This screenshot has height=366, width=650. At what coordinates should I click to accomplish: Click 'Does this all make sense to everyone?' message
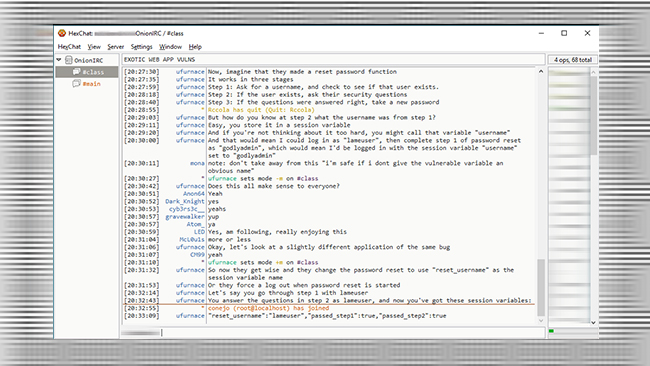[x=274, y=186]
